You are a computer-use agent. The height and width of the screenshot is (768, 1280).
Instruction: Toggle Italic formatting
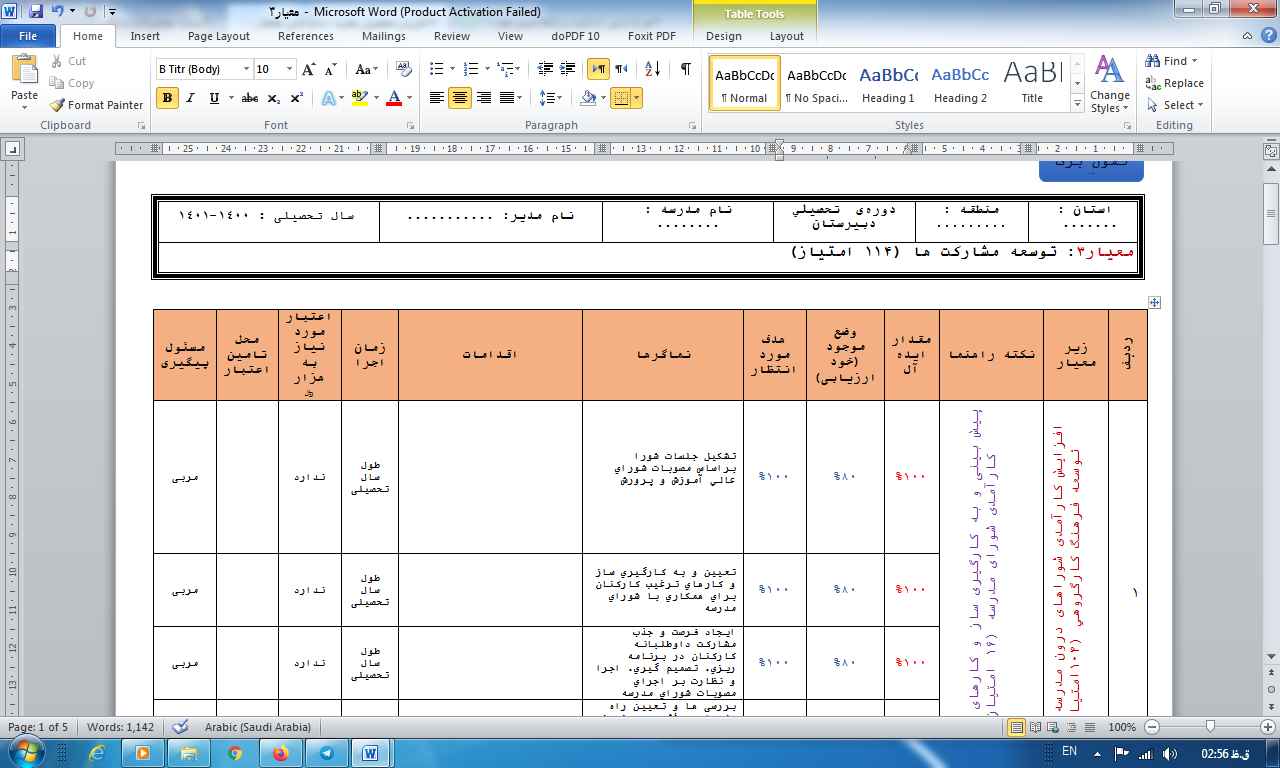(x=191, y=98)
